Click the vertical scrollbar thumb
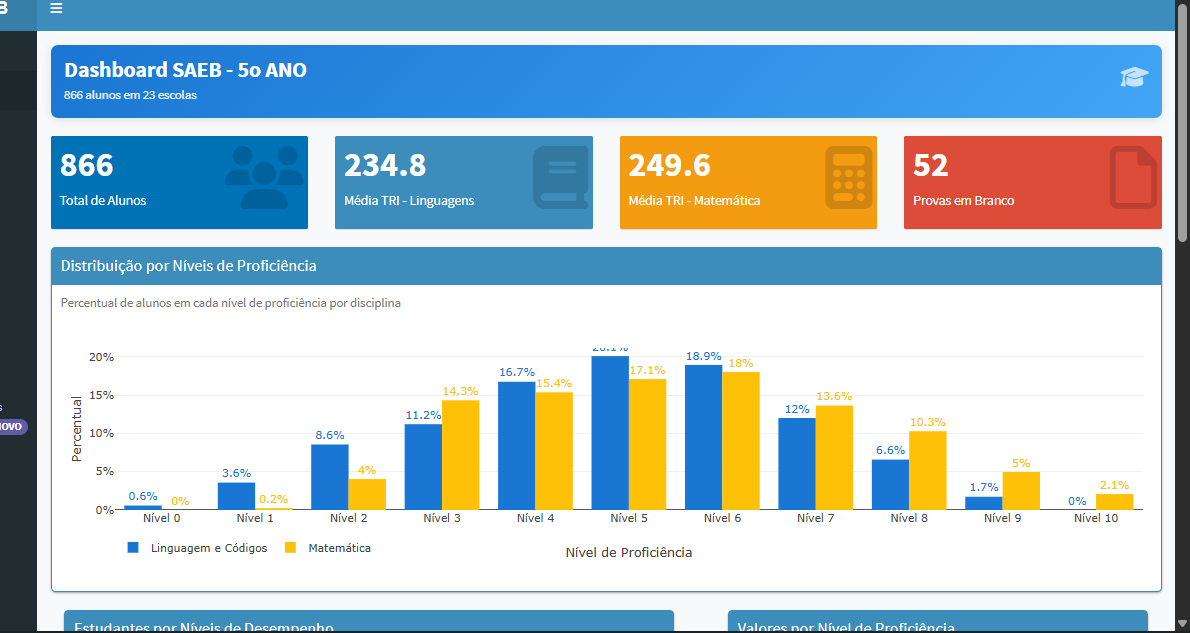Screen dimensions: 1190x633 click(1182, 125)
